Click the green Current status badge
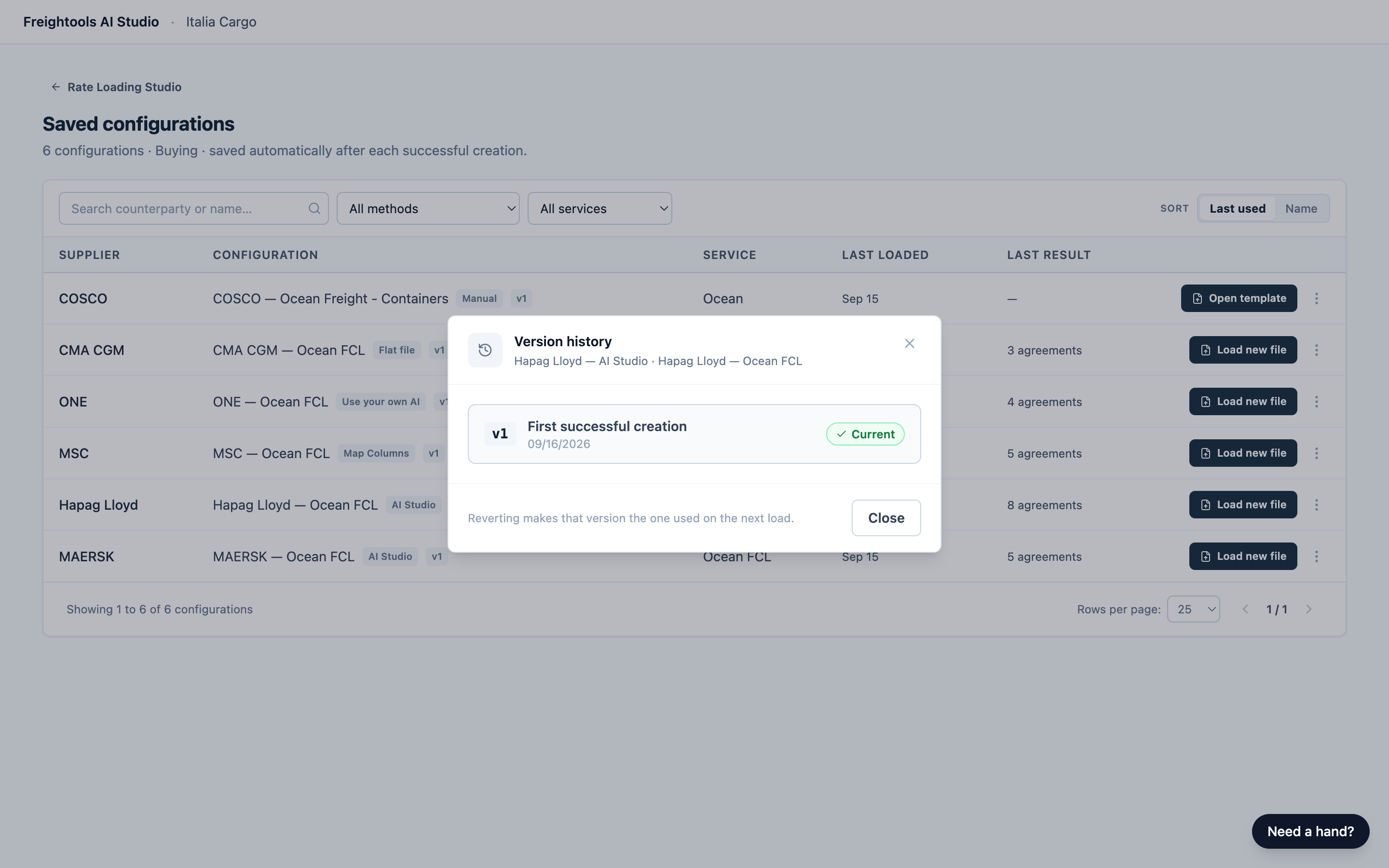The image size is (1389, 868). point(865,434)
